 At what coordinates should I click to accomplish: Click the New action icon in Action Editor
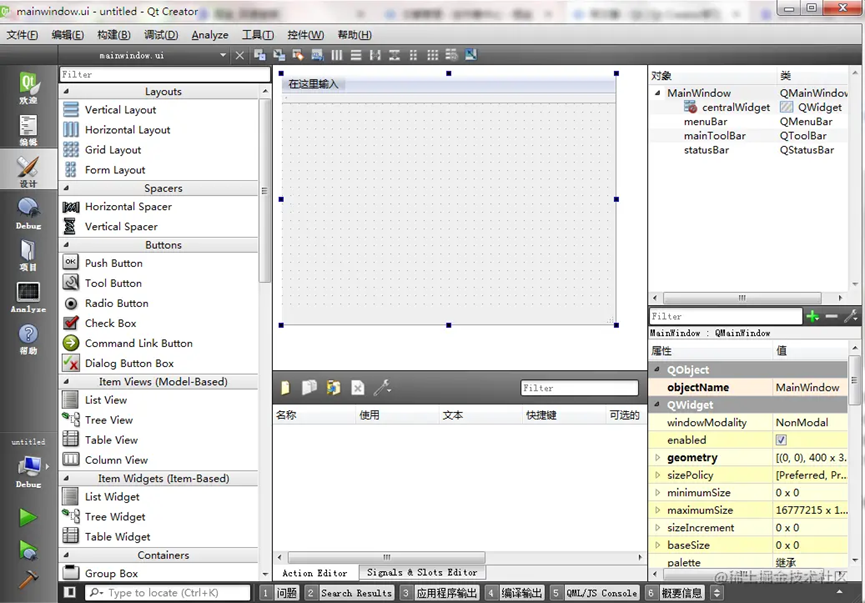285,388
